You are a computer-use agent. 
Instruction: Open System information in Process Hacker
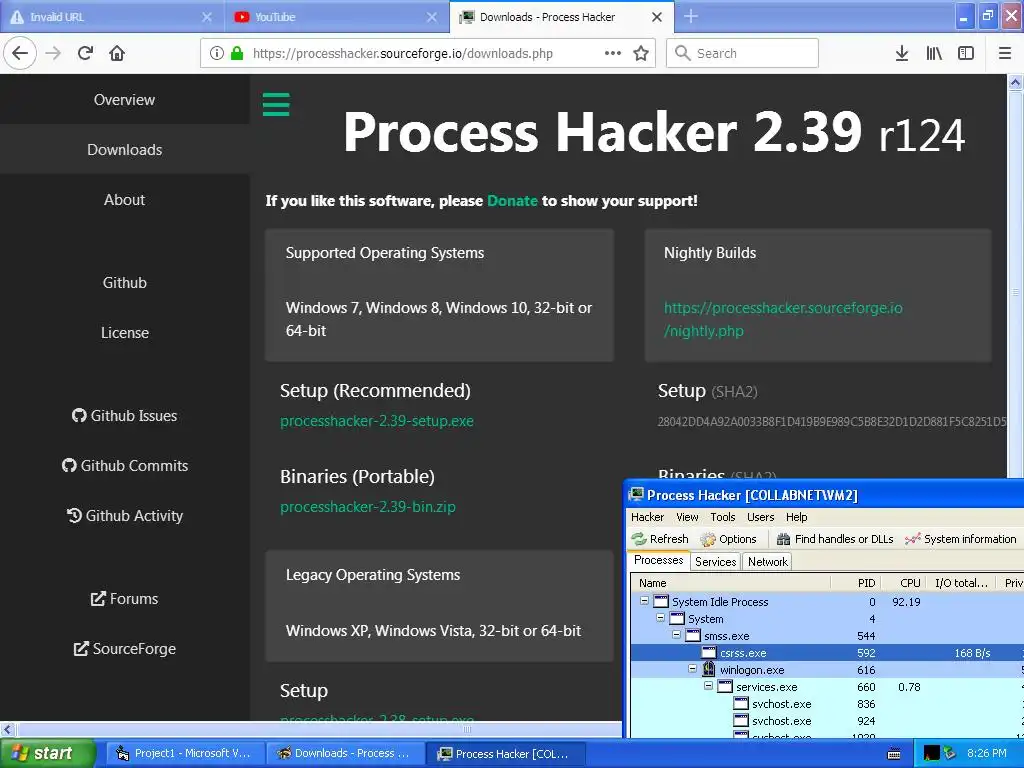point(961,539)
